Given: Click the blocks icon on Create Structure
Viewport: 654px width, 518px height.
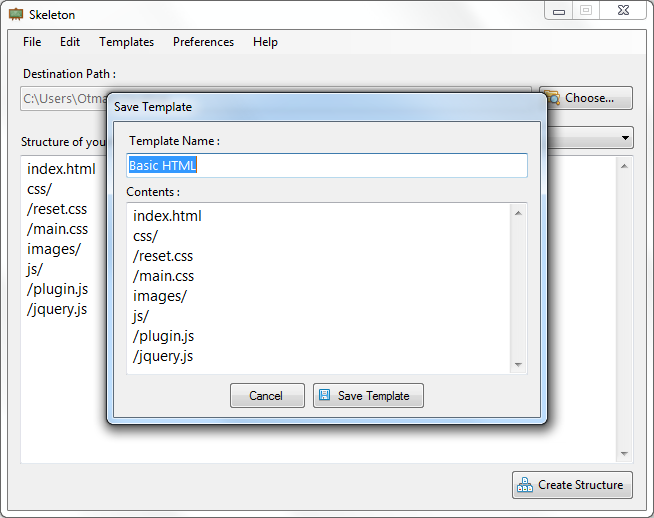Looking at the screenshot, I should coord(525,485).
